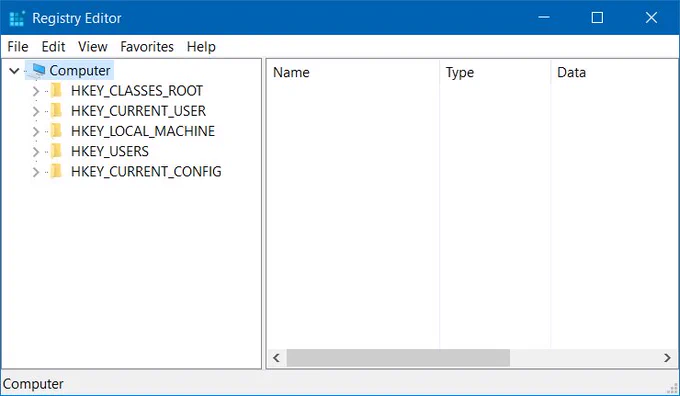Maximize the Registry Editor window
Image resolution: width=680 pixels, height=396 pixels.
[x=597, y=18]
